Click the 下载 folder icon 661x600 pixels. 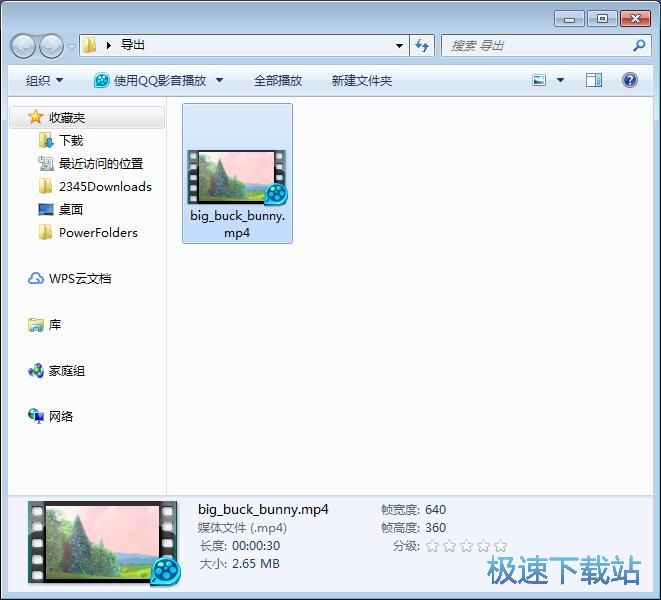(x=46, y=140)
